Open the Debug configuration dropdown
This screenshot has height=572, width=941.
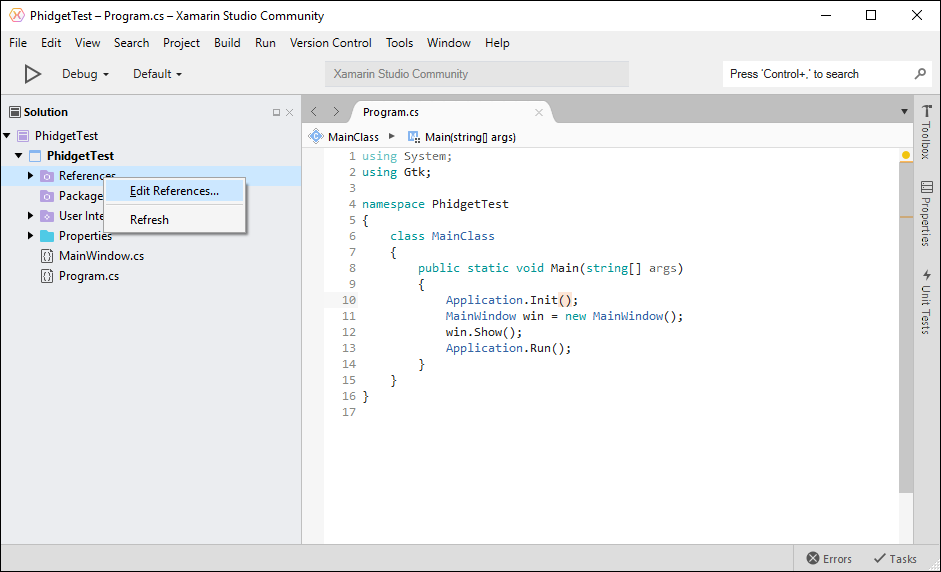point(85,74)
